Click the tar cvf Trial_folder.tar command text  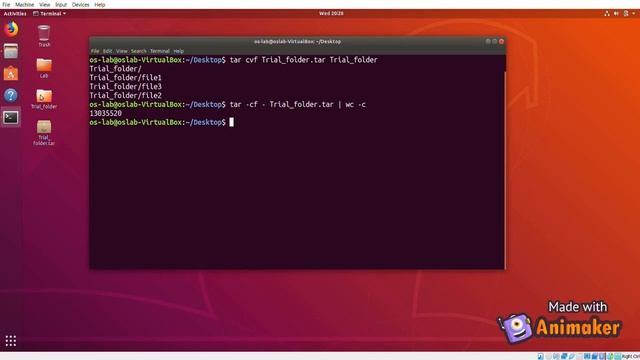(304, 60)
